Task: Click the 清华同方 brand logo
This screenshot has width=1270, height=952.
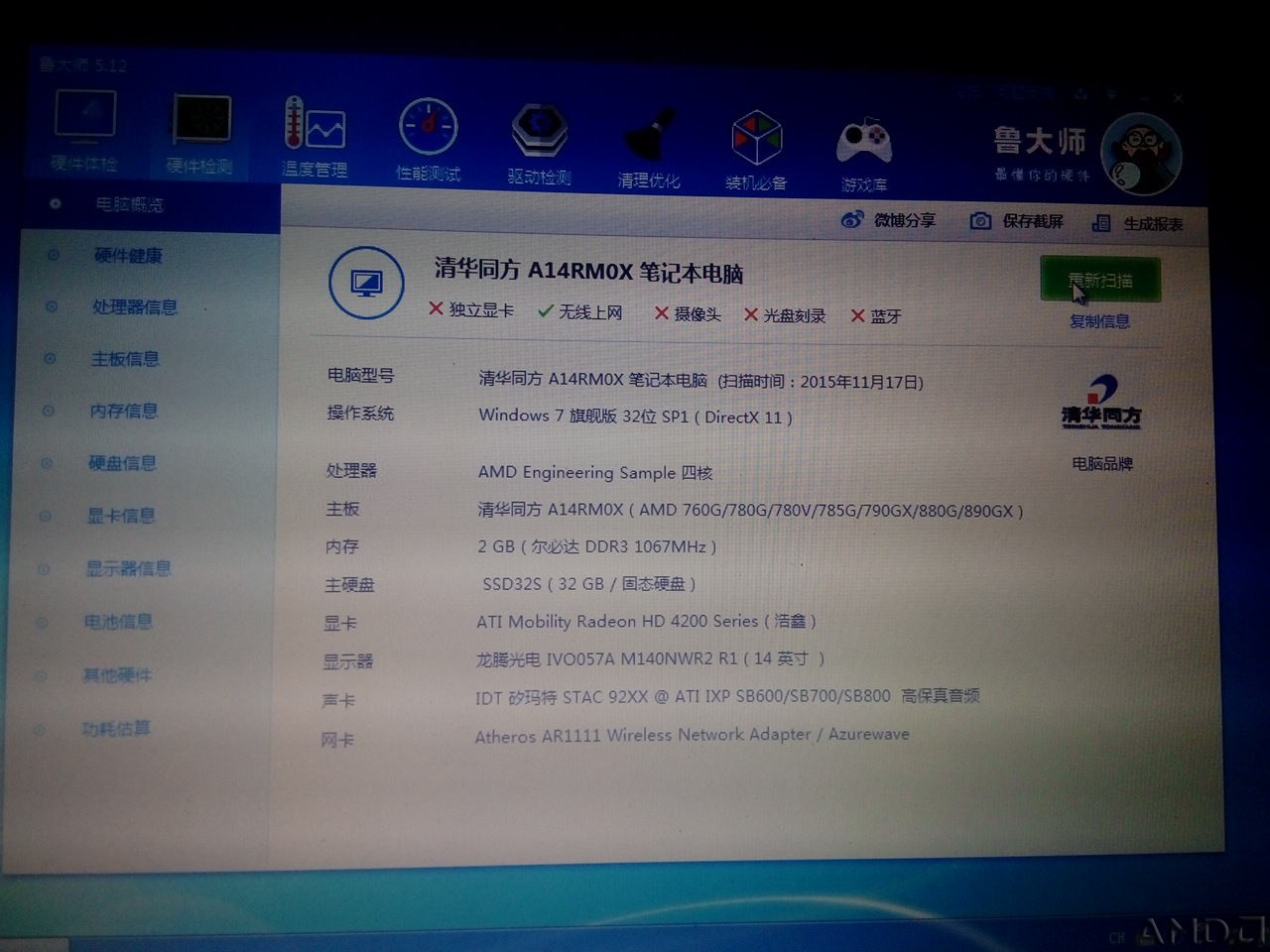Action: (1101, 402)
